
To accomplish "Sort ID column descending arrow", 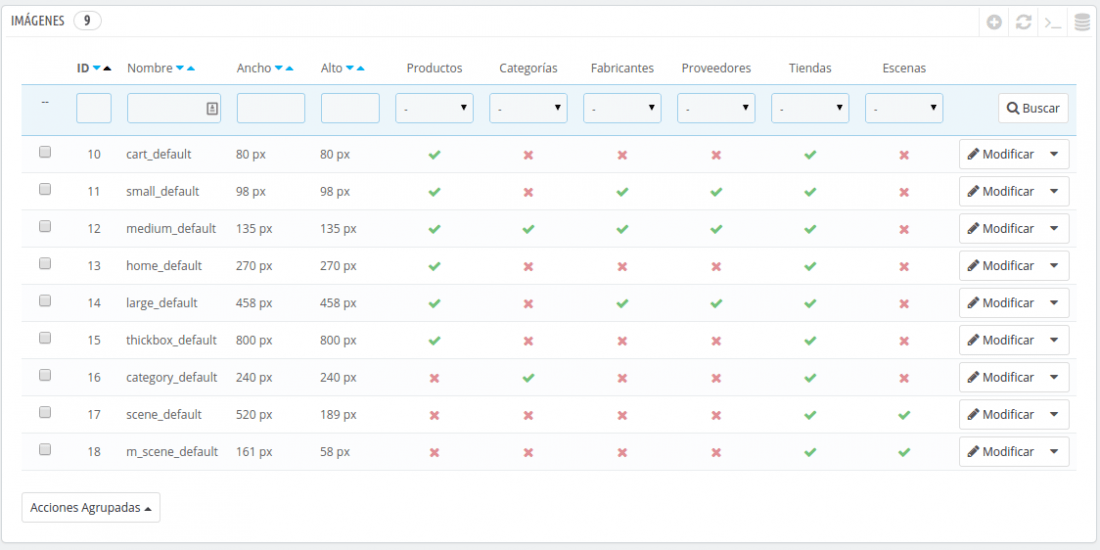I will 96,68.
